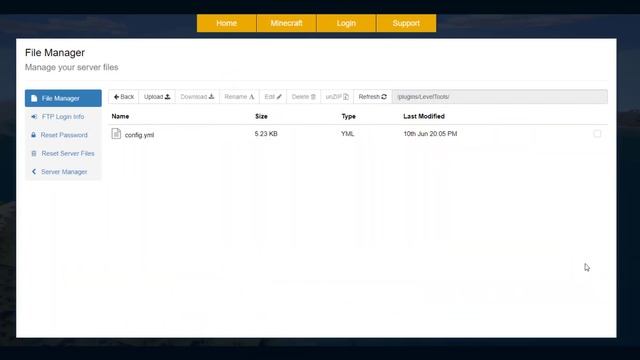Viewport: 640px width, 360px height.
Task: Click the config.yml document icon
Action: click(x=116, y=133)
